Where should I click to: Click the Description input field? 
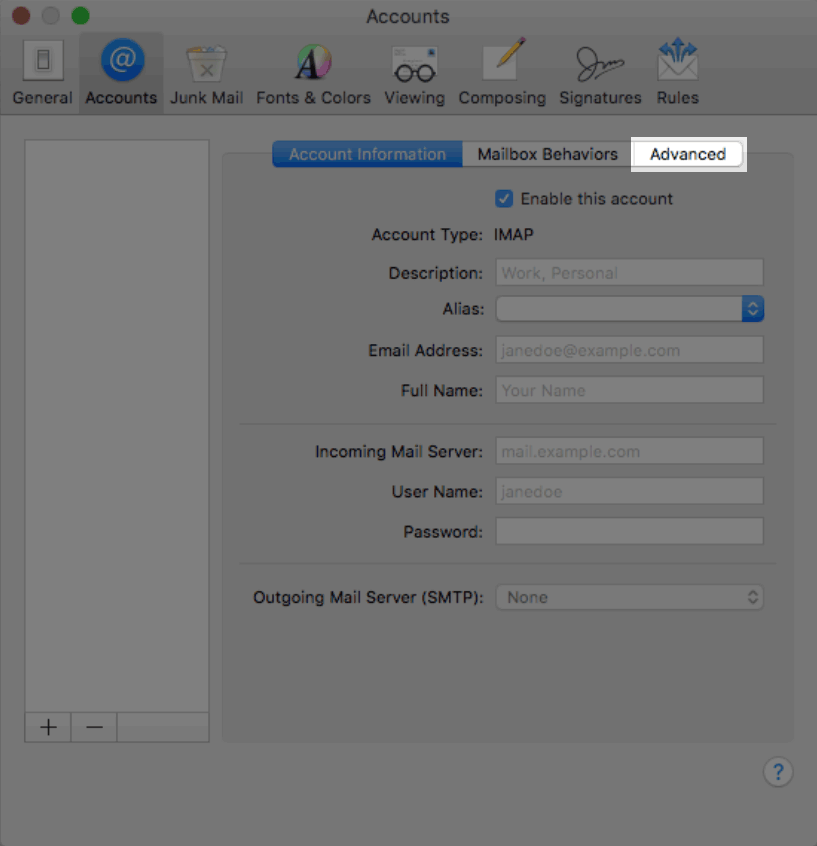pyautogui.click(x=628, y=272)
